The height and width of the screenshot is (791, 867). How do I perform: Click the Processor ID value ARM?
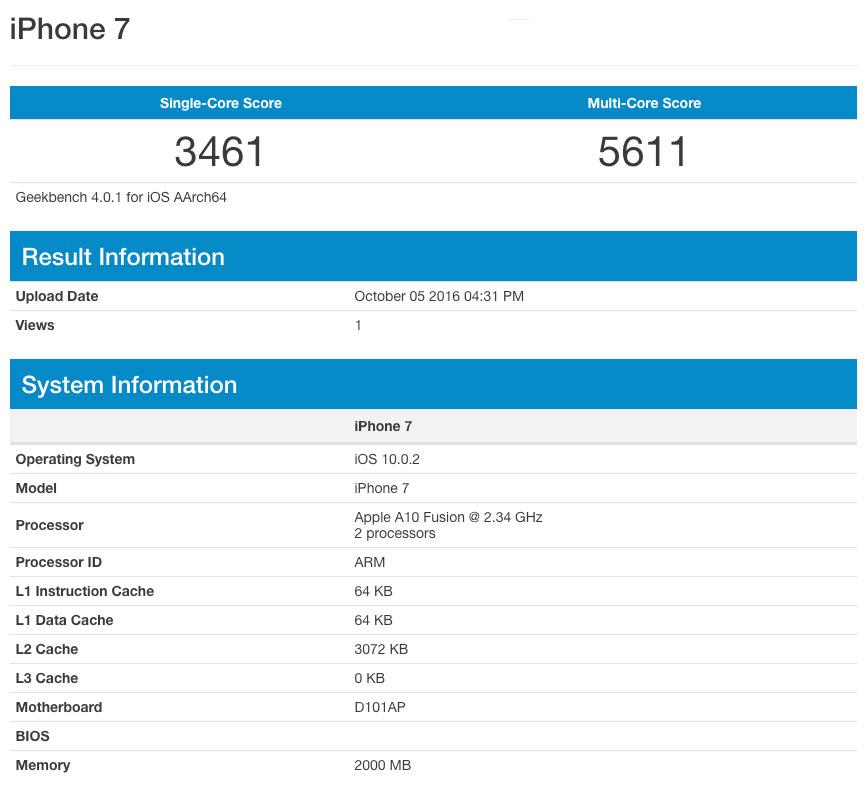369,562
